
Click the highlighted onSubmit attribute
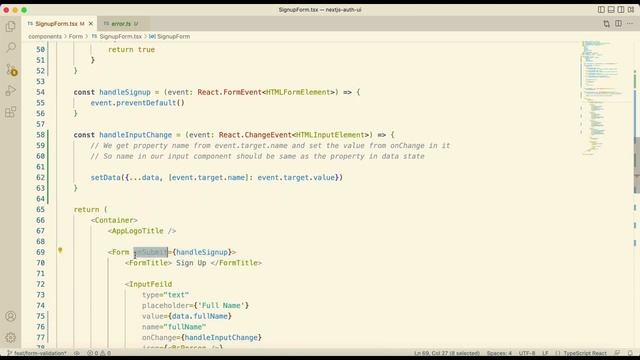(x=151, y=252)
